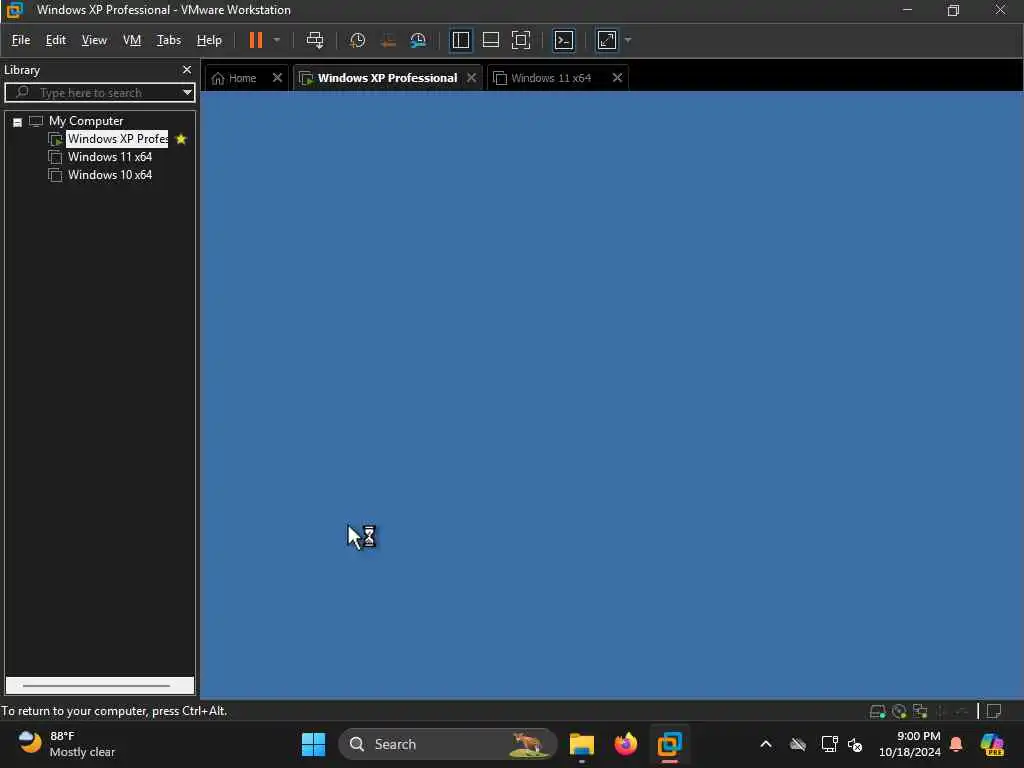This screenshot has width=1024, height=768.
Task: Open the Edit menu
Action: (x=56, y=40)
